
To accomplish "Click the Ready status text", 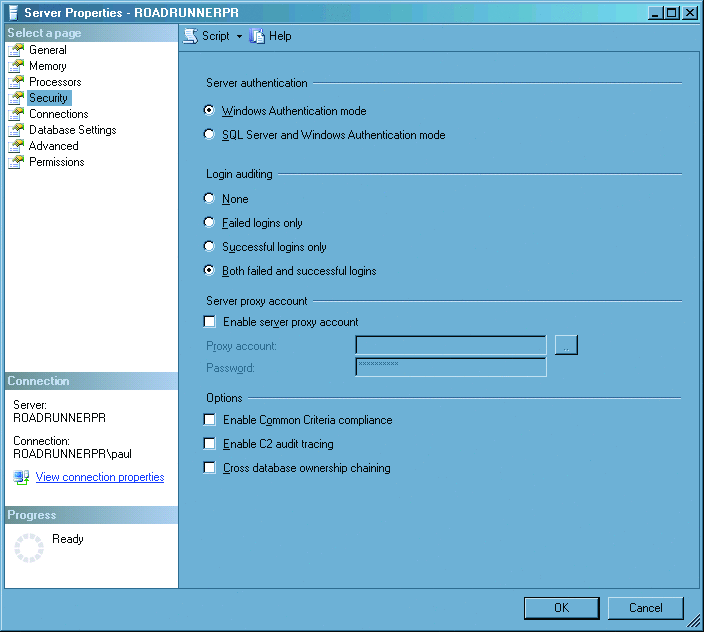I will coord(68,539).
